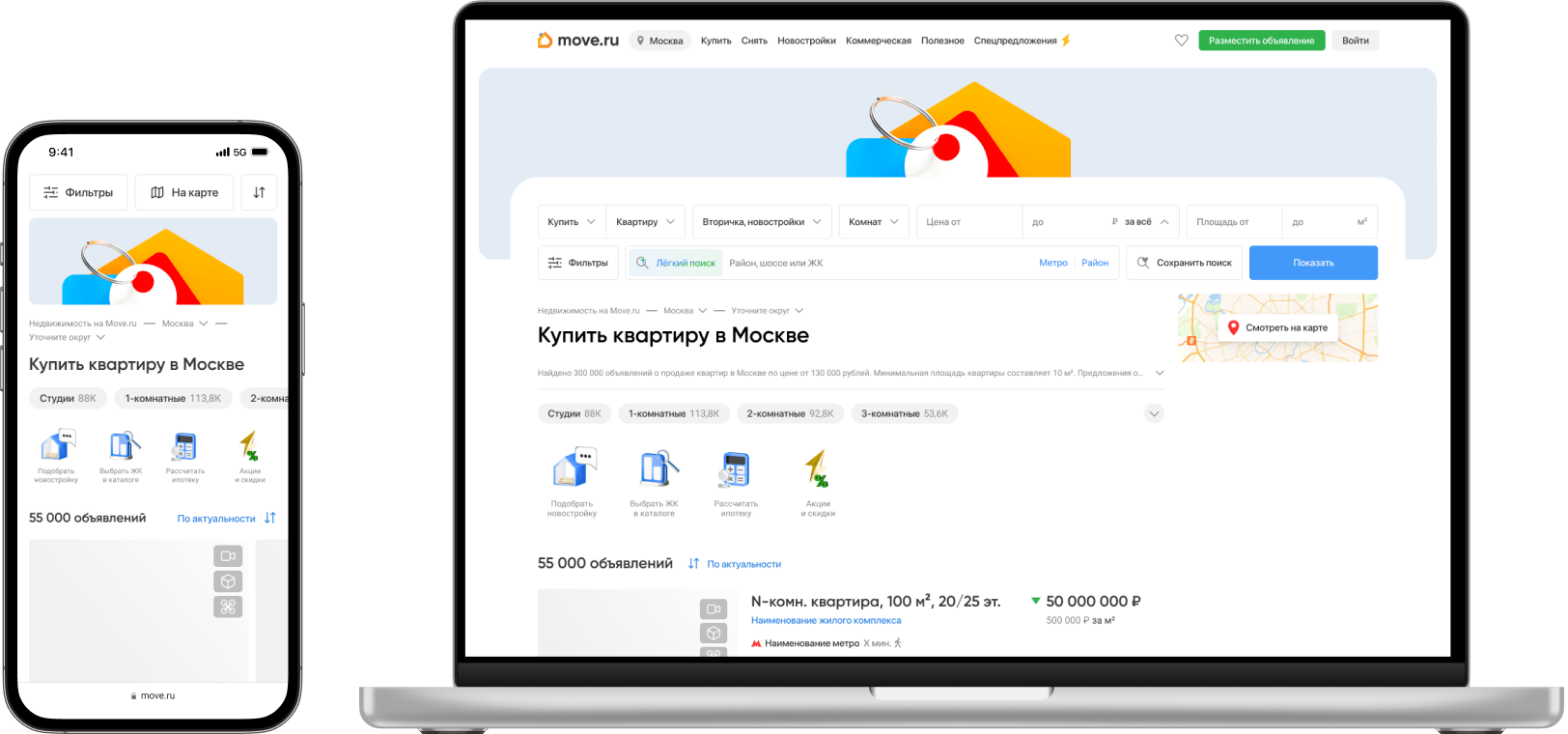The image size is (1568, 734).
Task: Open 'Коммерческая' in top navigation
Action: 878,41
